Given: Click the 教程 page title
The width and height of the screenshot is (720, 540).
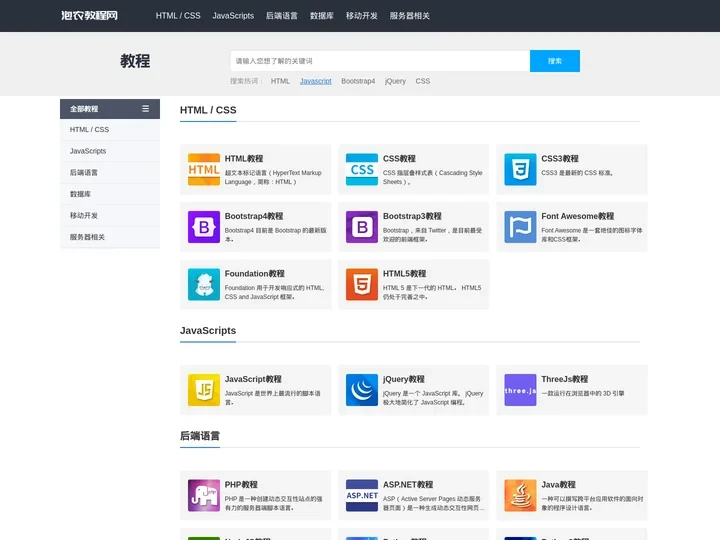Looking at the screenshot, I should [x=135, y=61].
